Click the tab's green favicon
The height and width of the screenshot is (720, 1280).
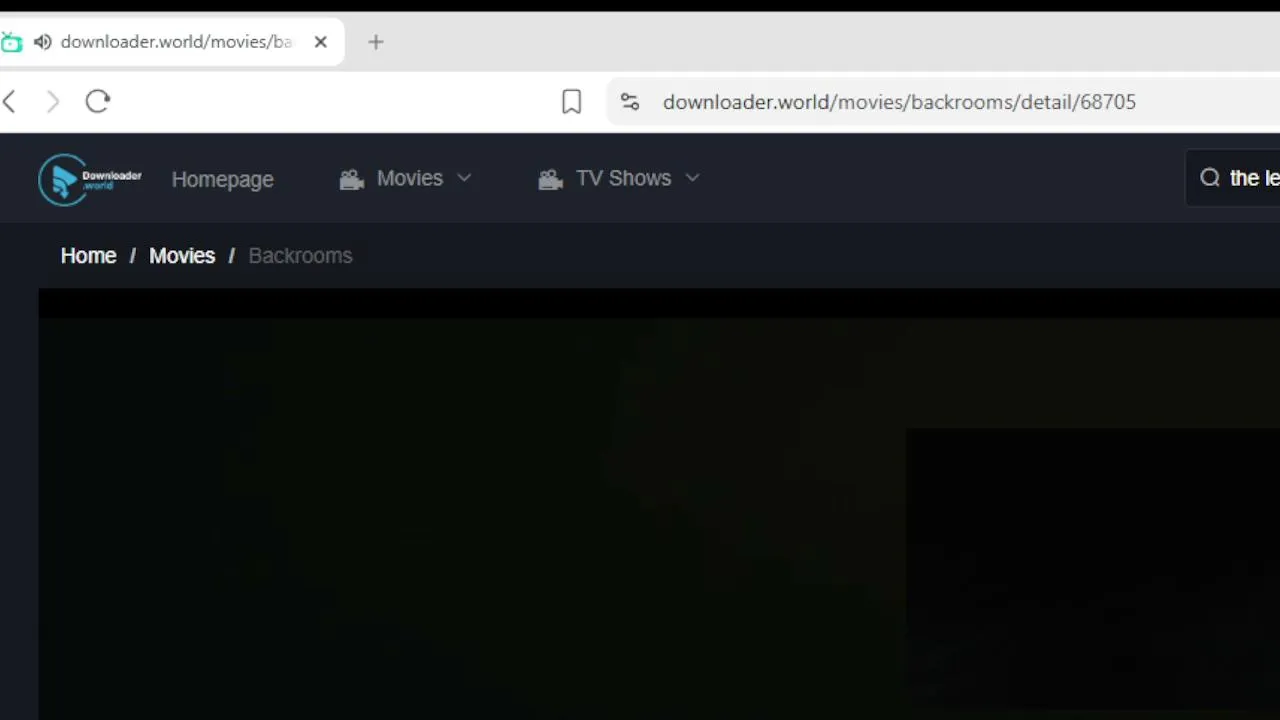(x=11, y=42)
